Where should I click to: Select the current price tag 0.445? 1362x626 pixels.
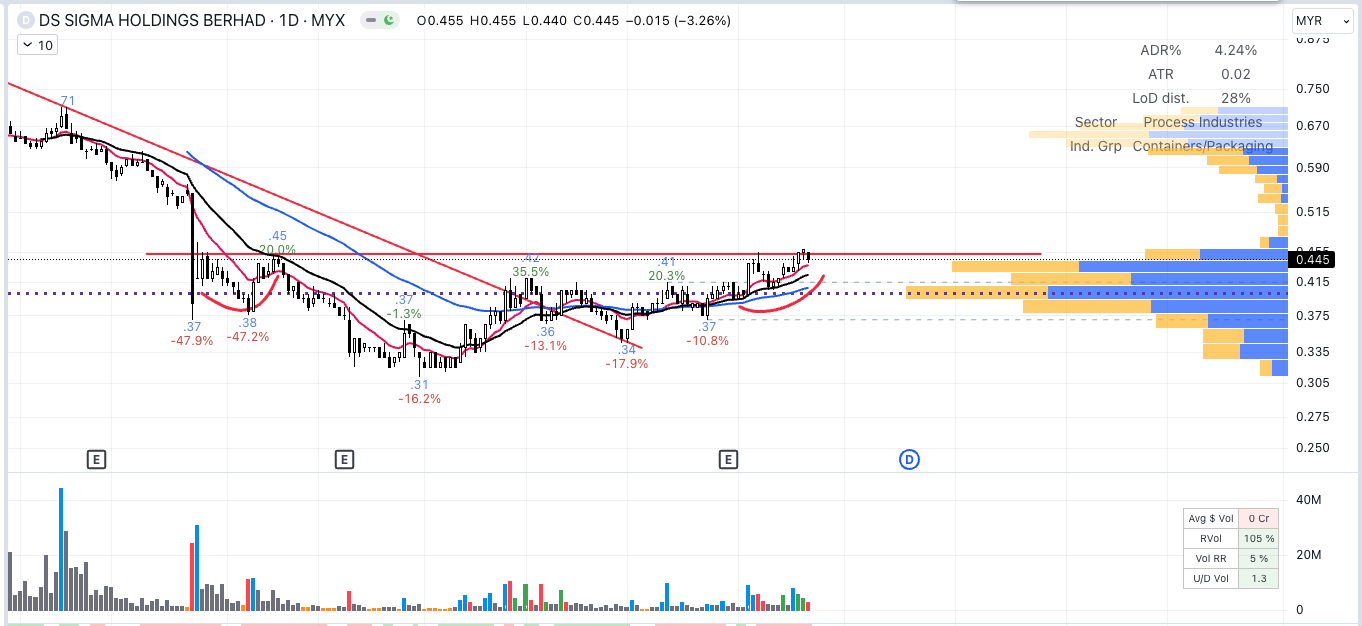pos(1310,260)
